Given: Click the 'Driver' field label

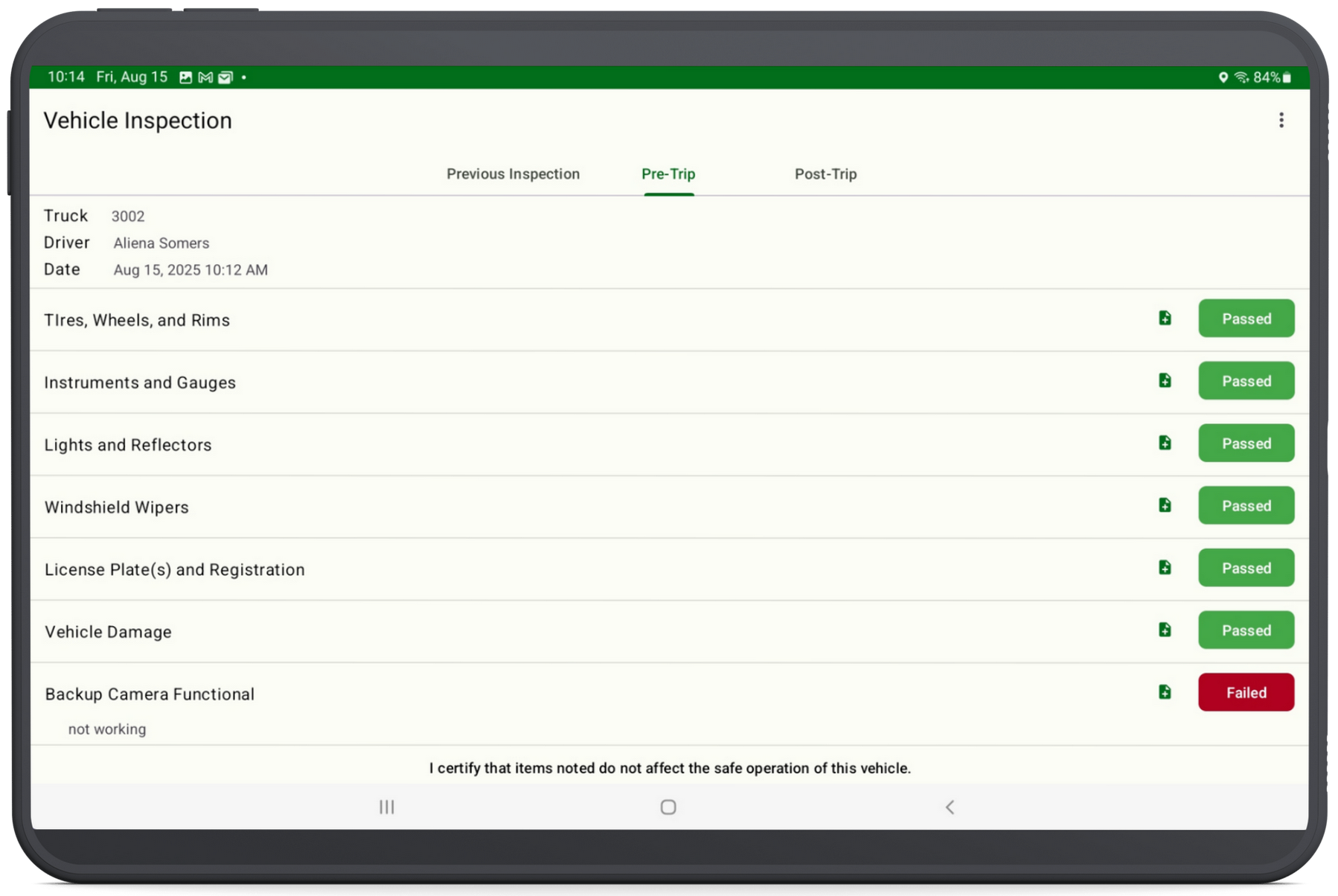Looking at the screenshot, I should coord(66,243).
